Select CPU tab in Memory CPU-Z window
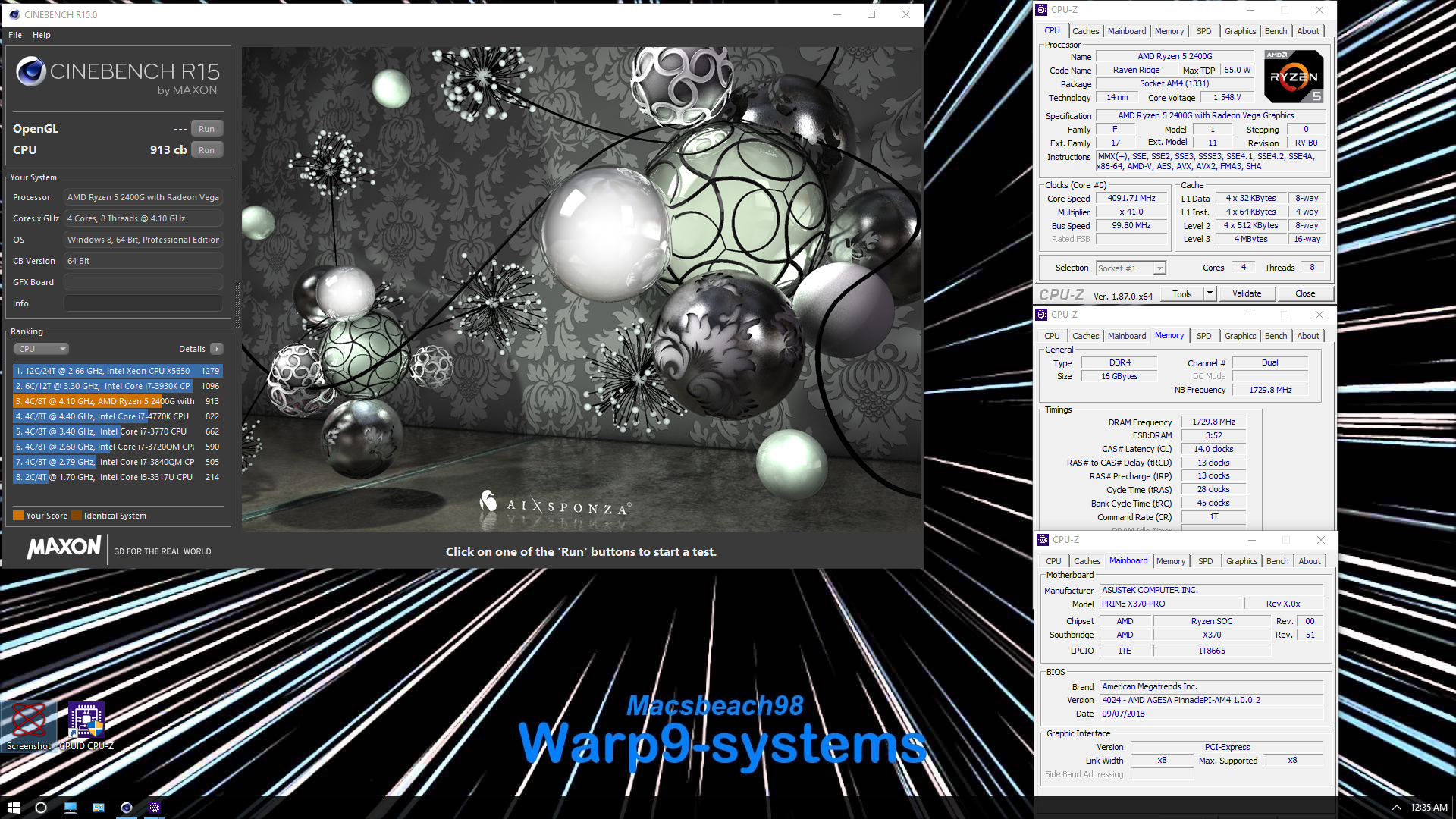1456x819 pixels. pos(1052,336)
